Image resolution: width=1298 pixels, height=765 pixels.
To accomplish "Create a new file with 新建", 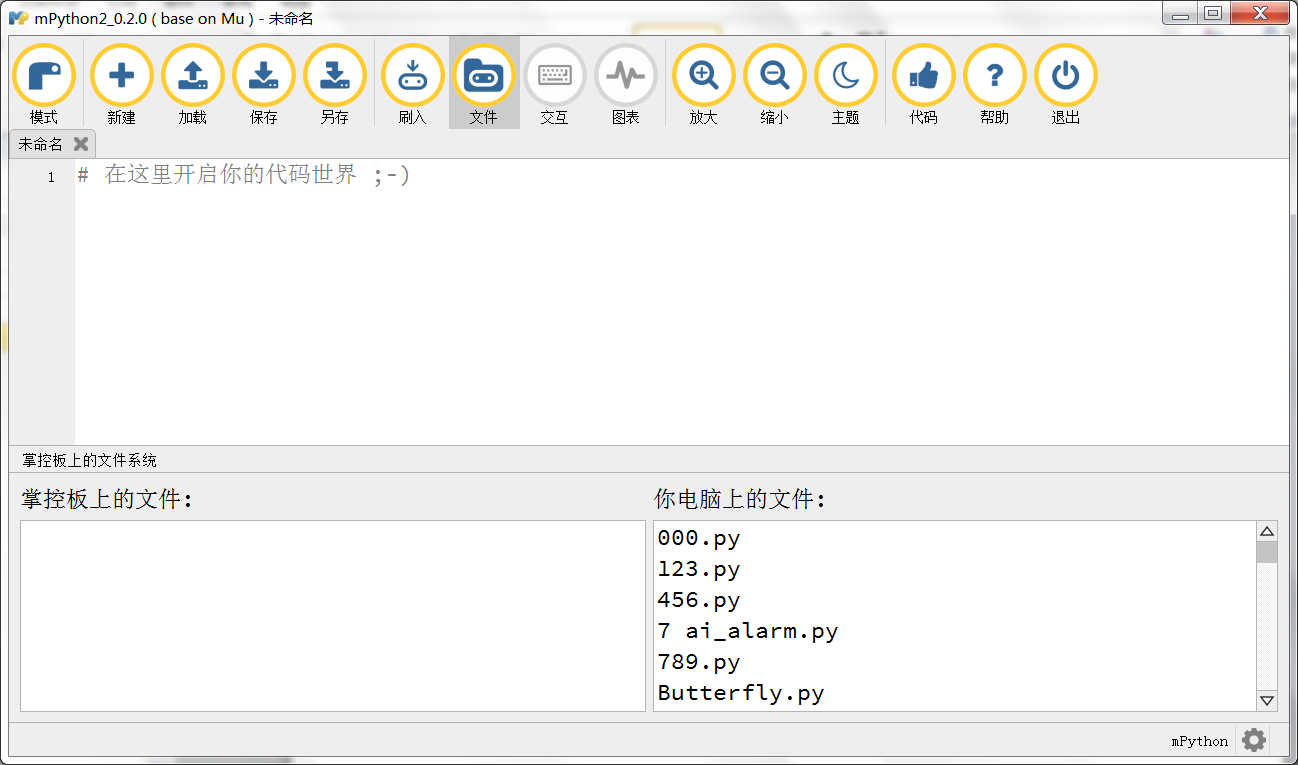I will pyautogui.click(x=121, y=83).
